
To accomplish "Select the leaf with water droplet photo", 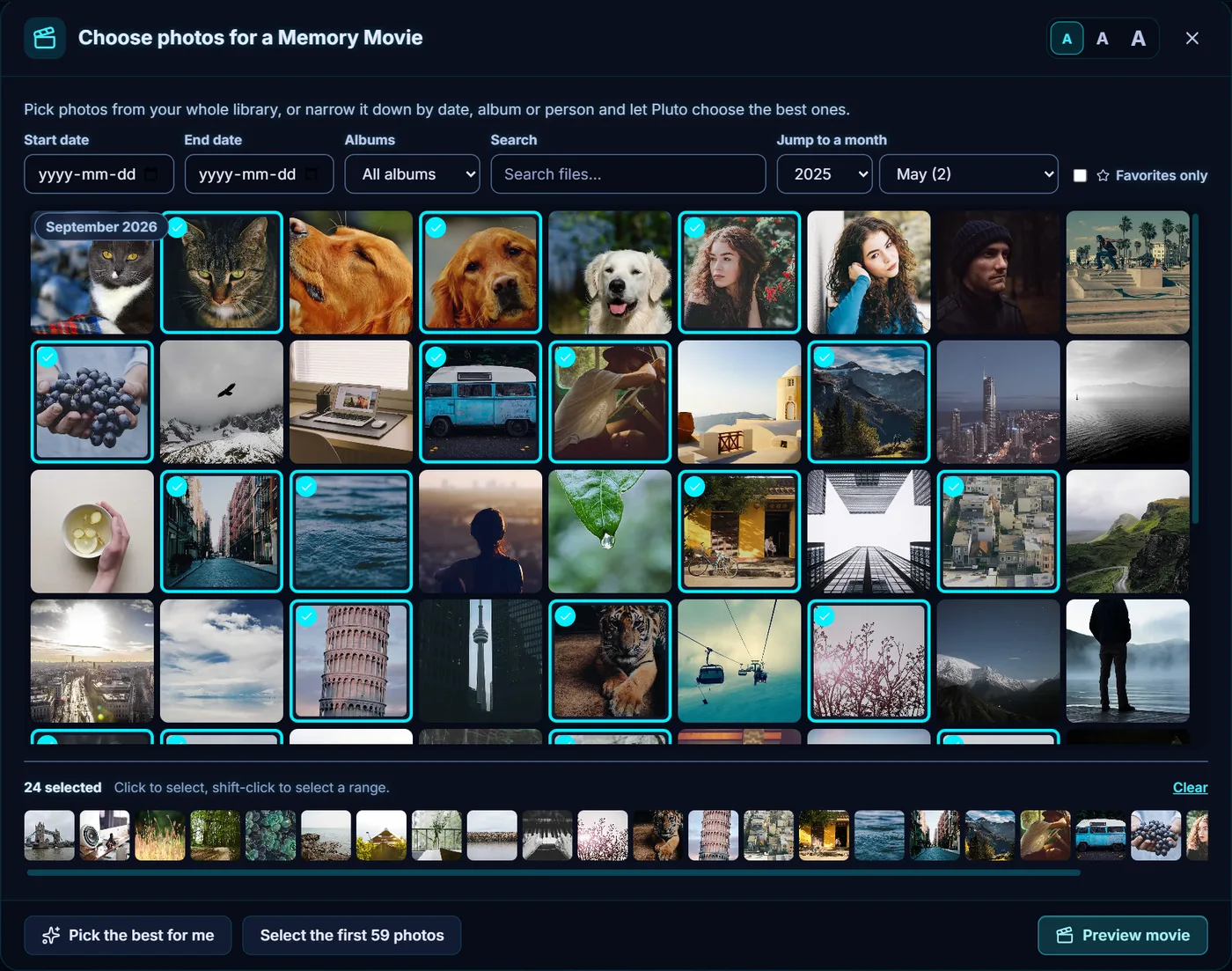I will pos(610,532).
